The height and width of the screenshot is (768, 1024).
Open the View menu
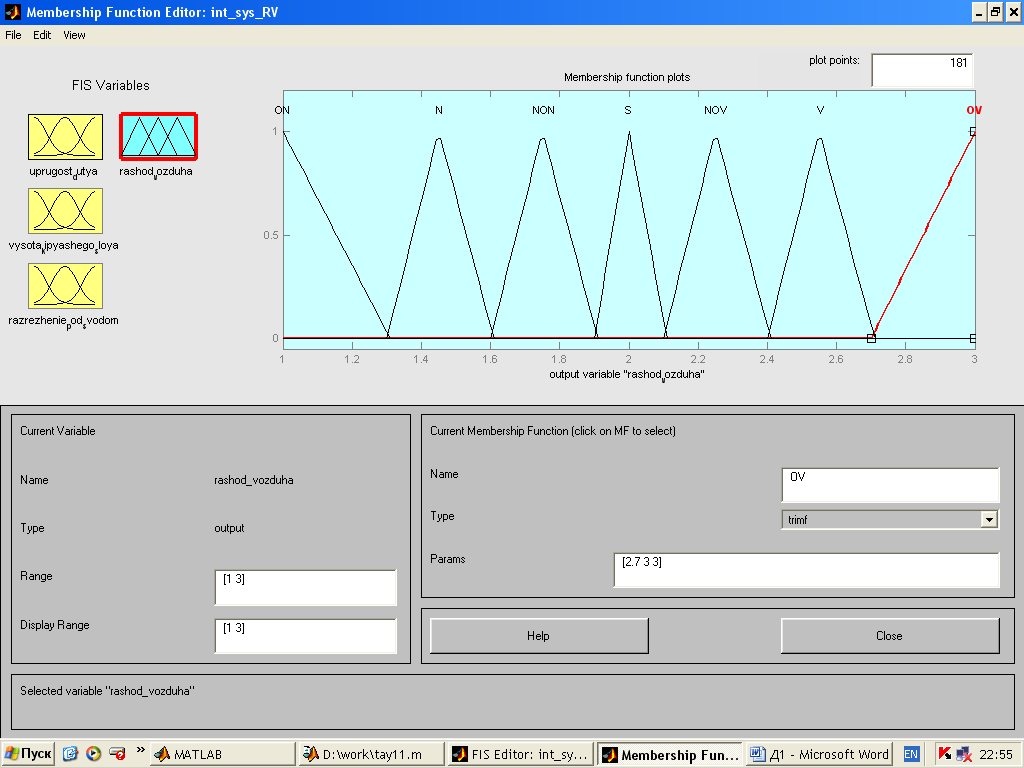tap(74, 35)
